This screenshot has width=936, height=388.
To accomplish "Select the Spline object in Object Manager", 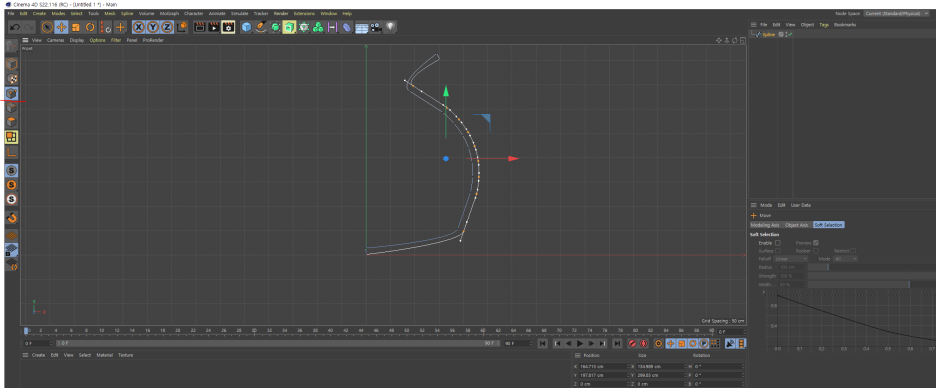I will tap(768, 35).
